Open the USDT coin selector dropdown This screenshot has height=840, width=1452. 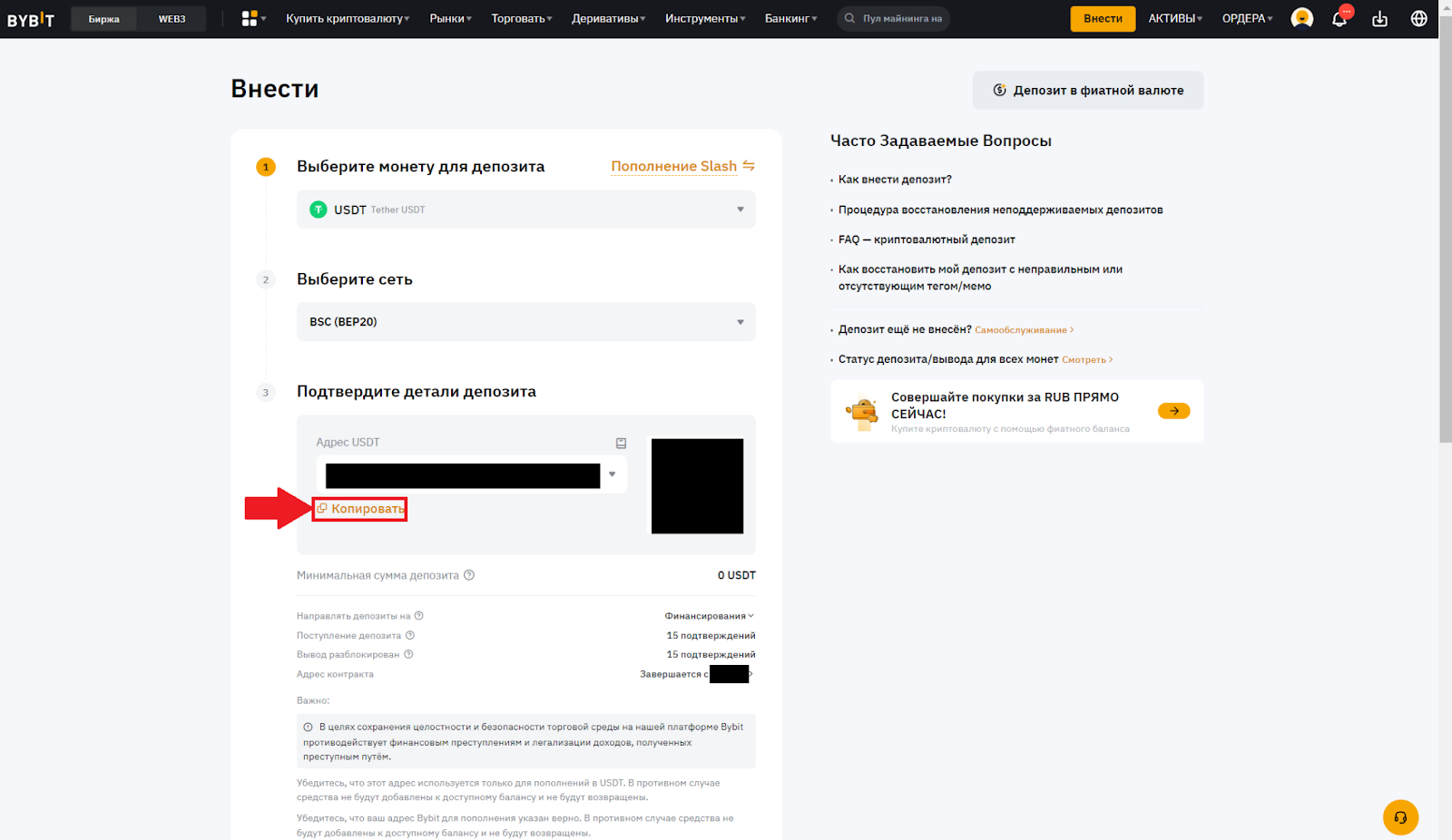526,210
